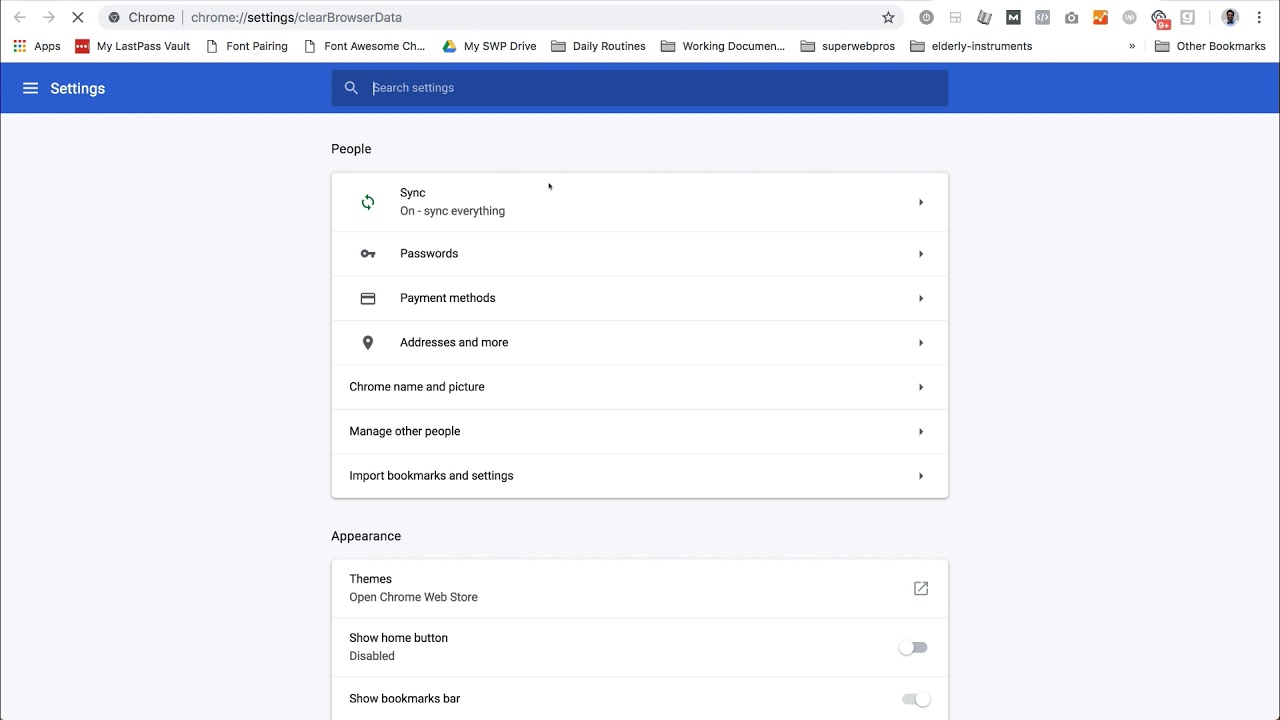The image size is (1280, 720).
Task: Open Themes in Chrome Web Store icon
Action: coord(921,588)
